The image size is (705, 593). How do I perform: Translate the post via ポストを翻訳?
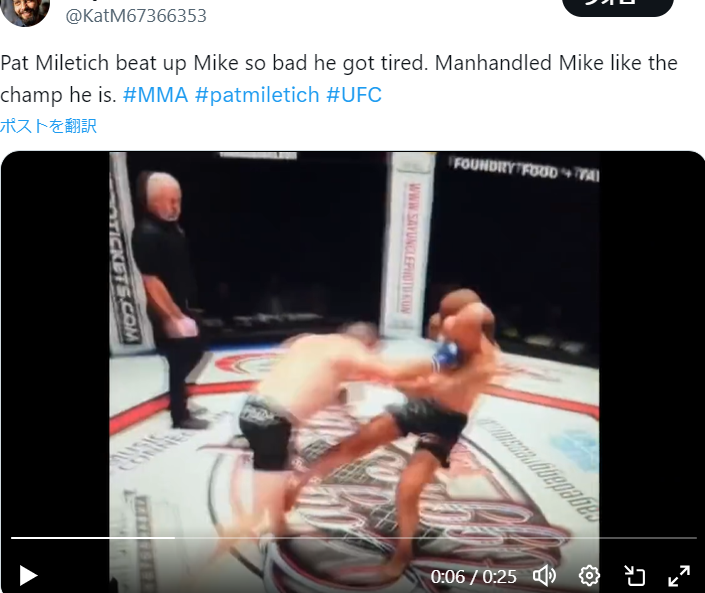pyautogui.click(x=49, y=126)
